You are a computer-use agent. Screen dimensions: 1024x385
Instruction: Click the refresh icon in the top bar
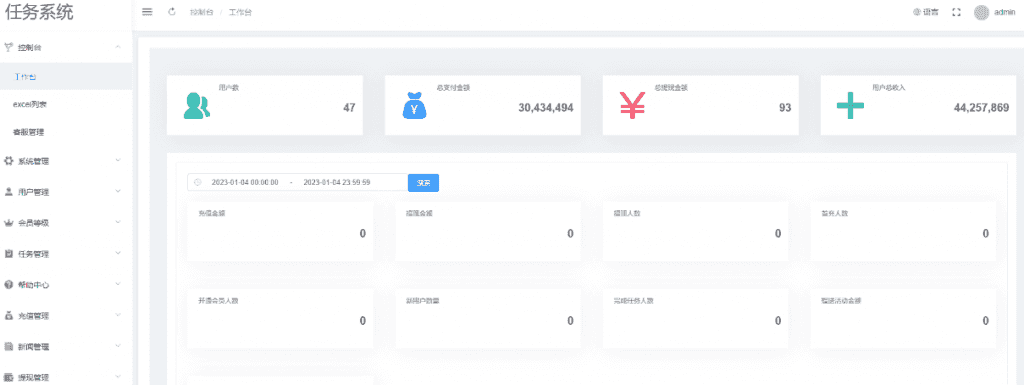click(172, 12)
